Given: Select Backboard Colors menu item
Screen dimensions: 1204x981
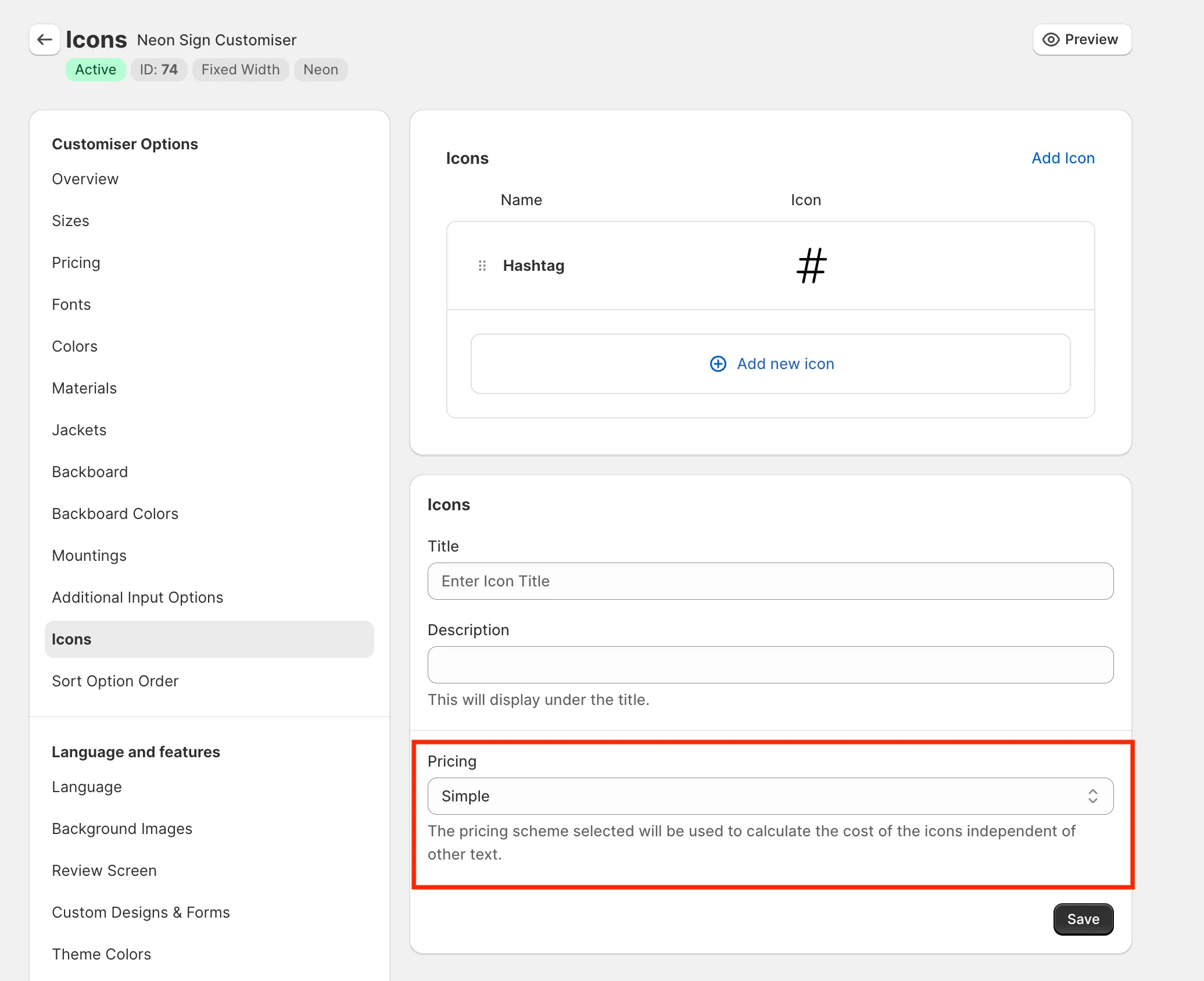Looking at the screenshot, I should (x=114, y=514).
